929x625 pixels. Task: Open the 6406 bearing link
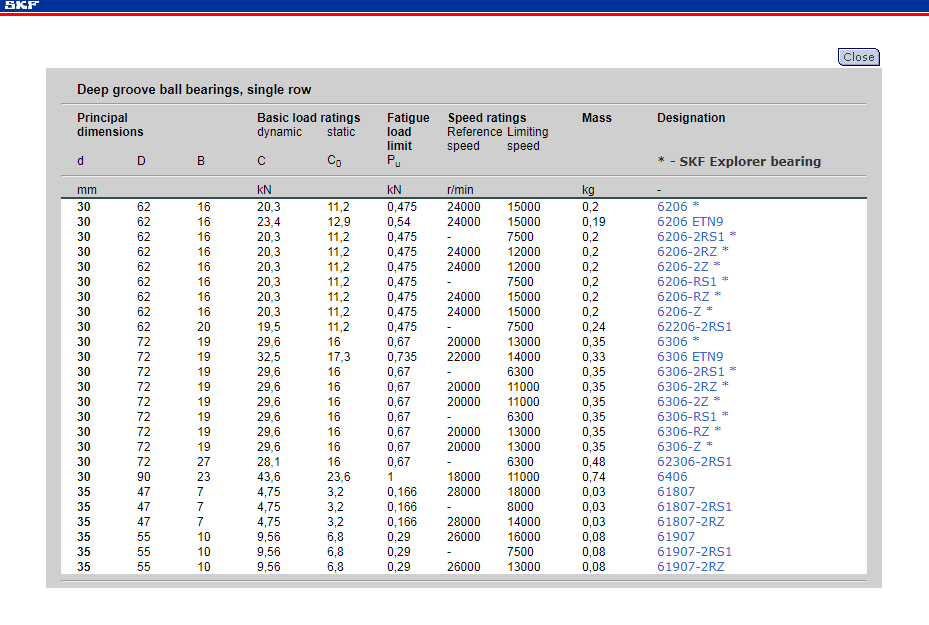tap(672, 477)
